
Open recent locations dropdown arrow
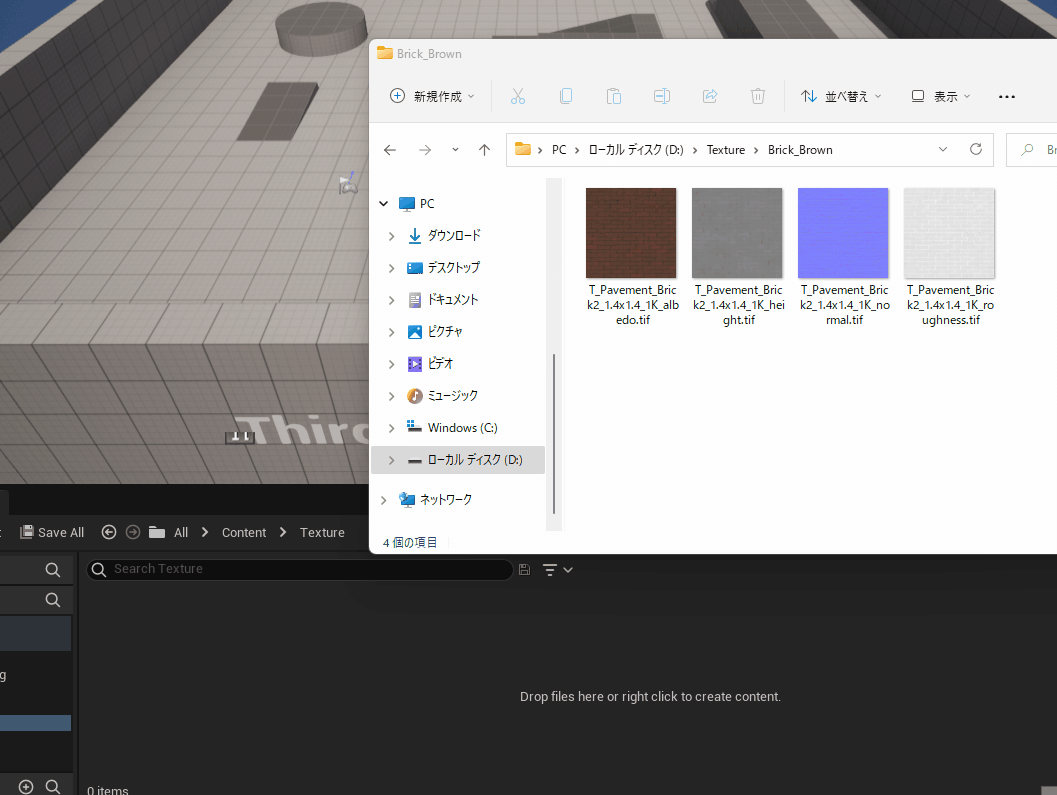[x=455, y=150]
